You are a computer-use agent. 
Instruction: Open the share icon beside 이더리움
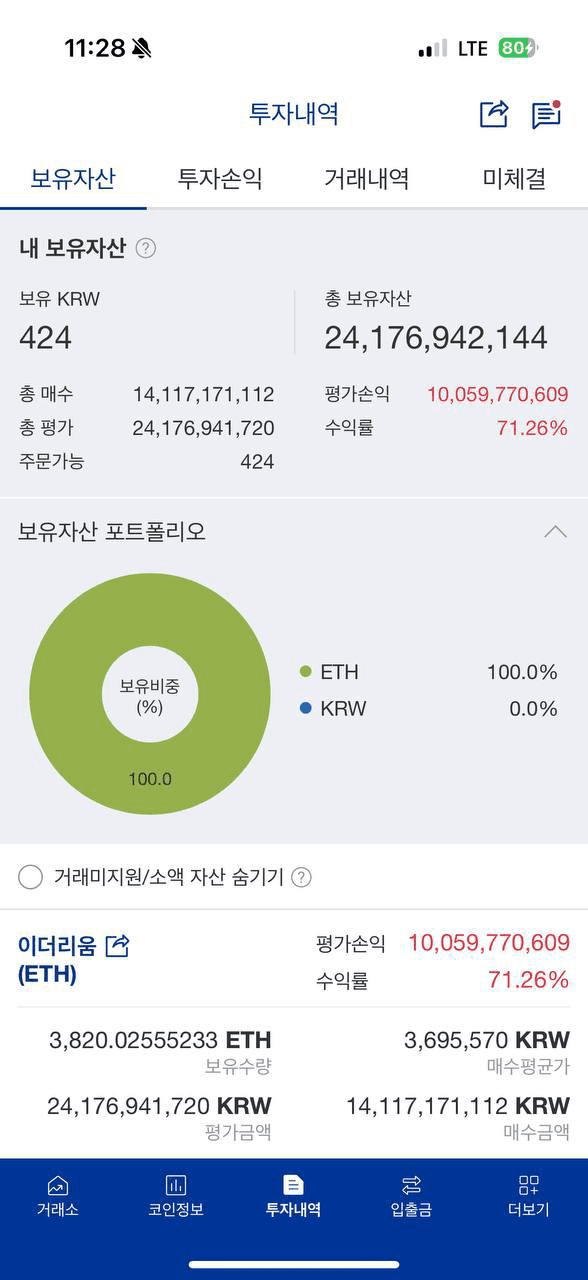pyautogui.click(x=117, y=945)
